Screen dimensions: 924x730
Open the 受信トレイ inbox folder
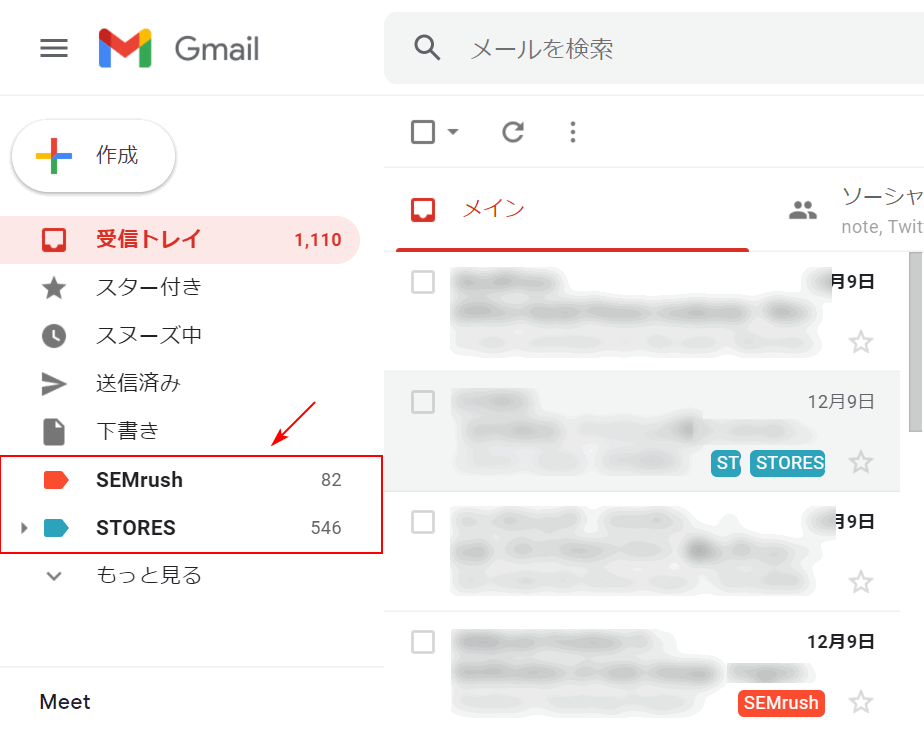(x=148, y=240)
